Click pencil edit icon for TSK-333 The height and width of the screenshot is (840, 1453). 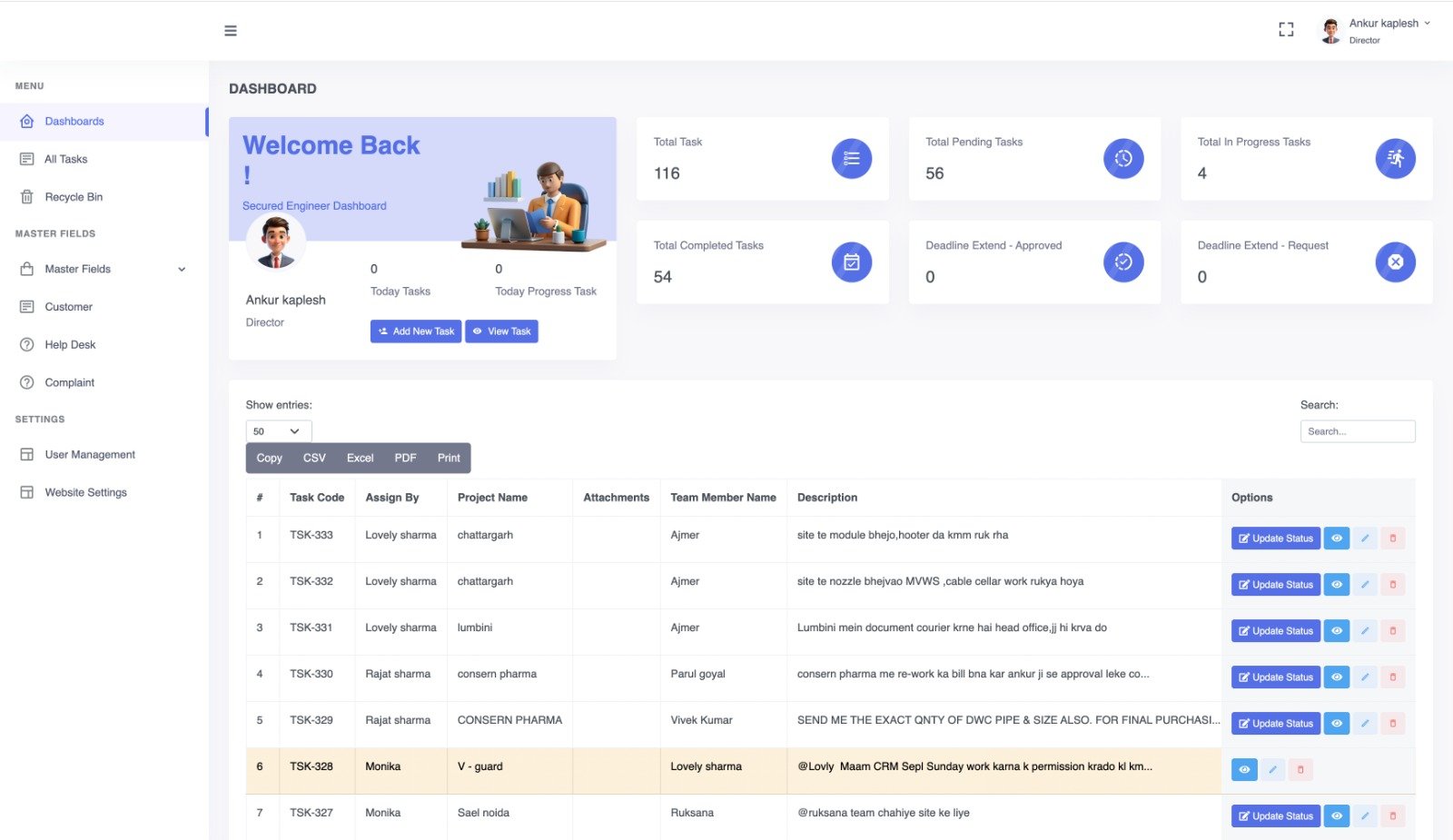pyautogui.click(x=1364, y=539)
